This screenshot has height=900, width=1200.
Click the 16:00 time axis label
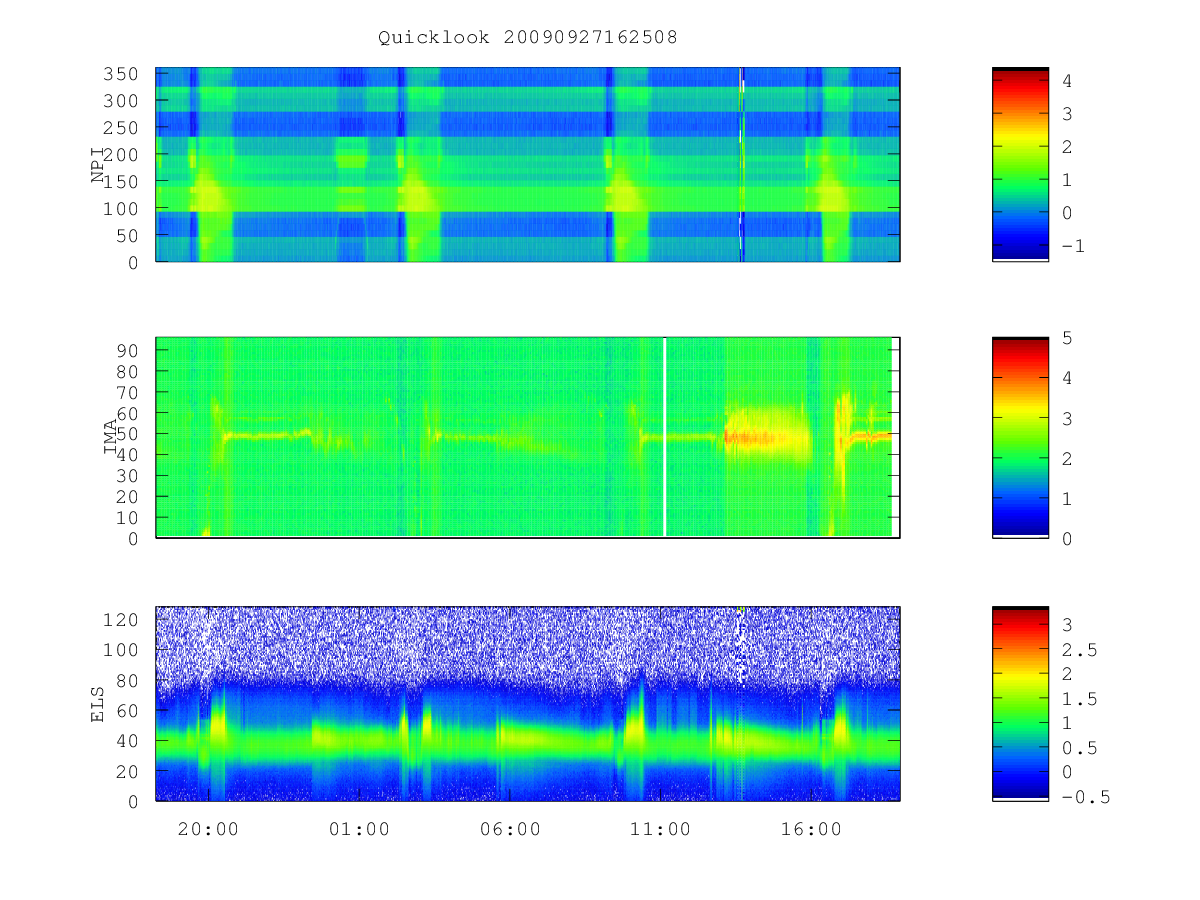point(811,829)
